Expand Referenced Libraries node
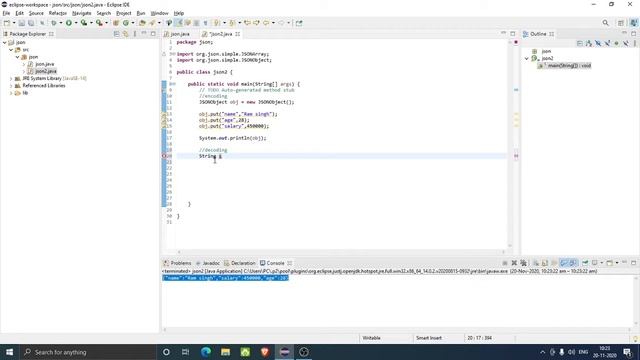The image size is (640, 360). point(11,86)
